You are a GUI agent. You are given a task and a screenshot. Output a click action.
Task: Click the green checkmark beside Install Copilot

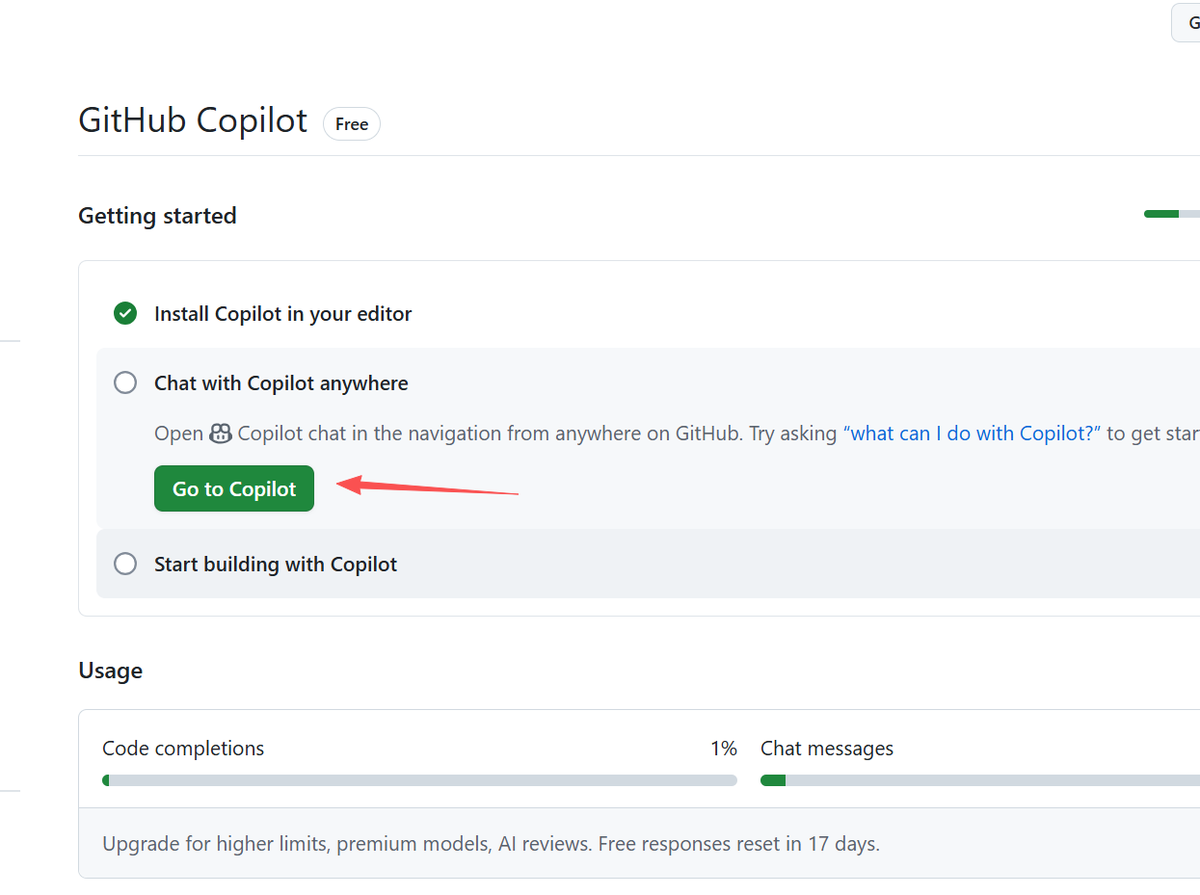(125, 314)
